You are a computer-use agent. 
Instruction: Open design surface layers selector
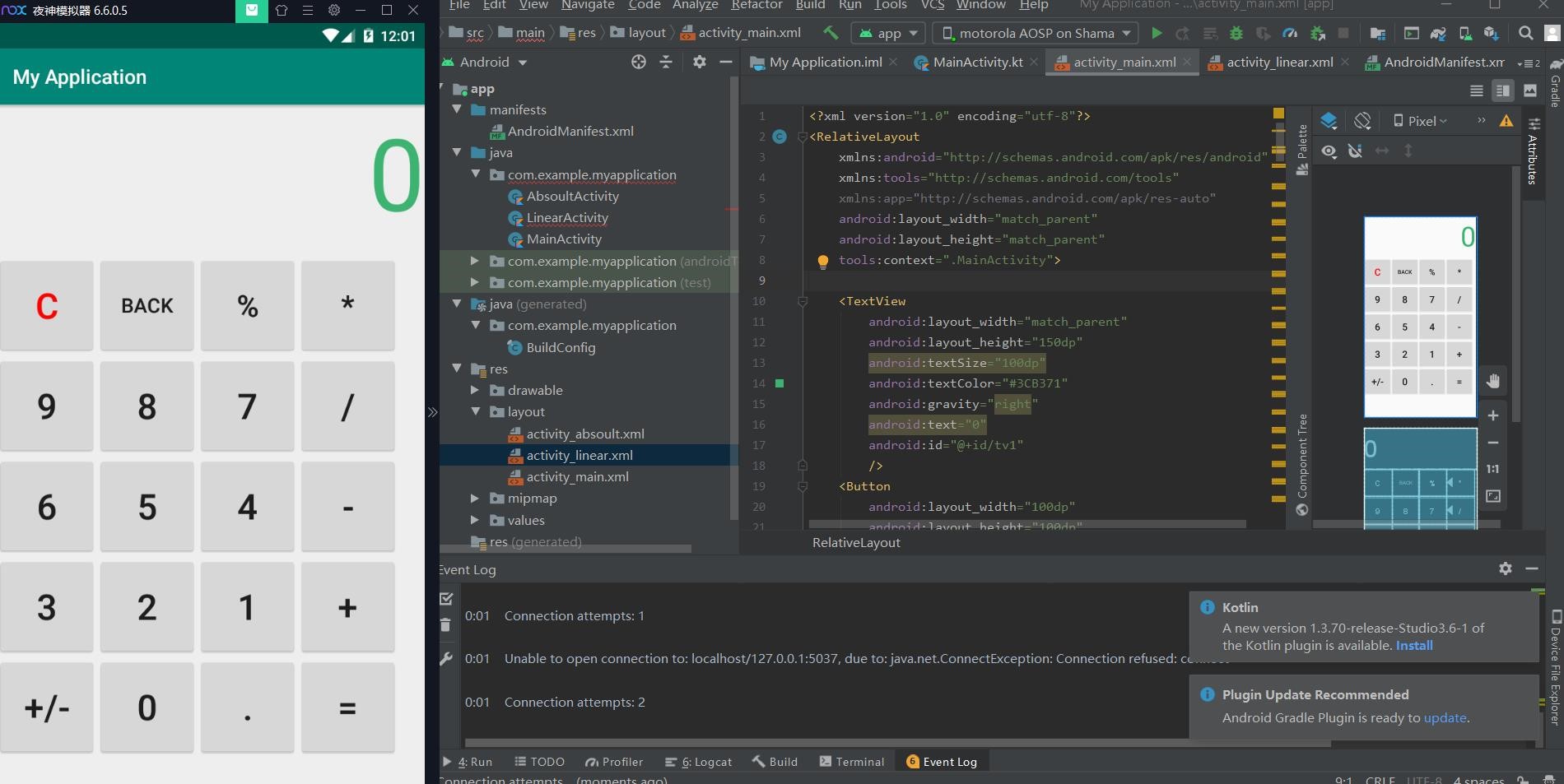click(1329, 121)
